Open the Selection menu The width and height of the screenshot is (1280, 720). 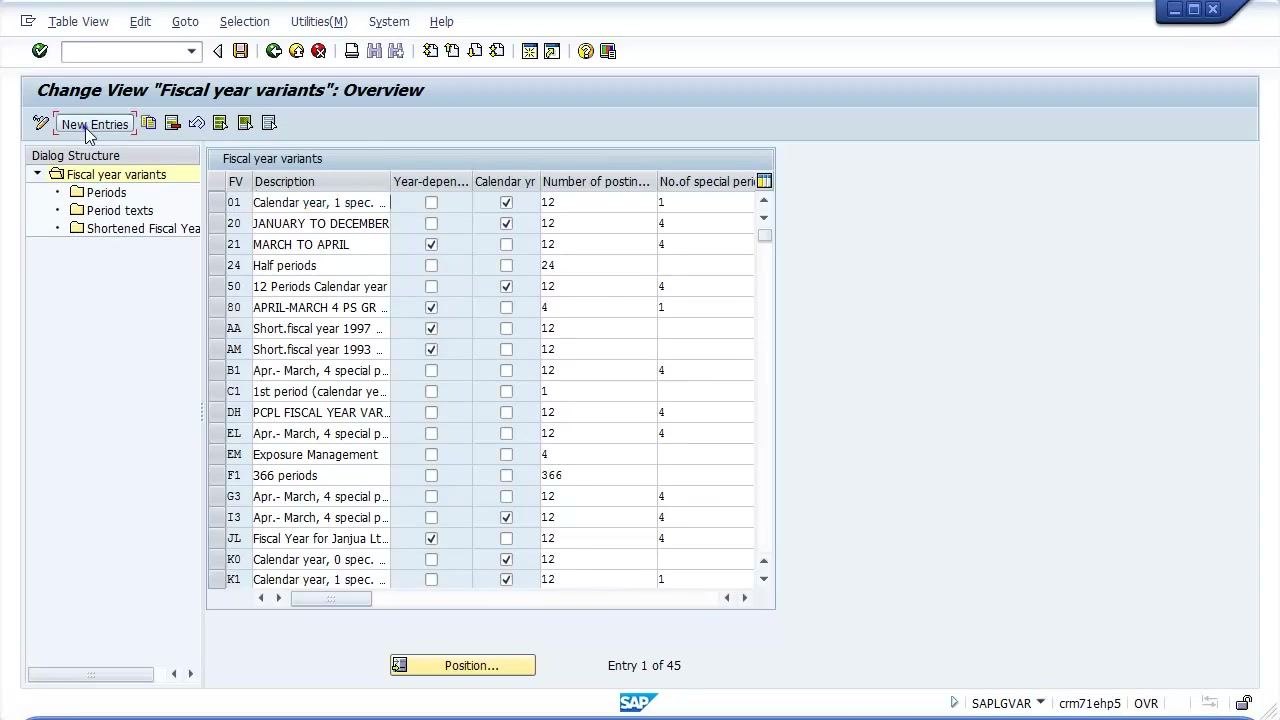click(x=244, y=21)
